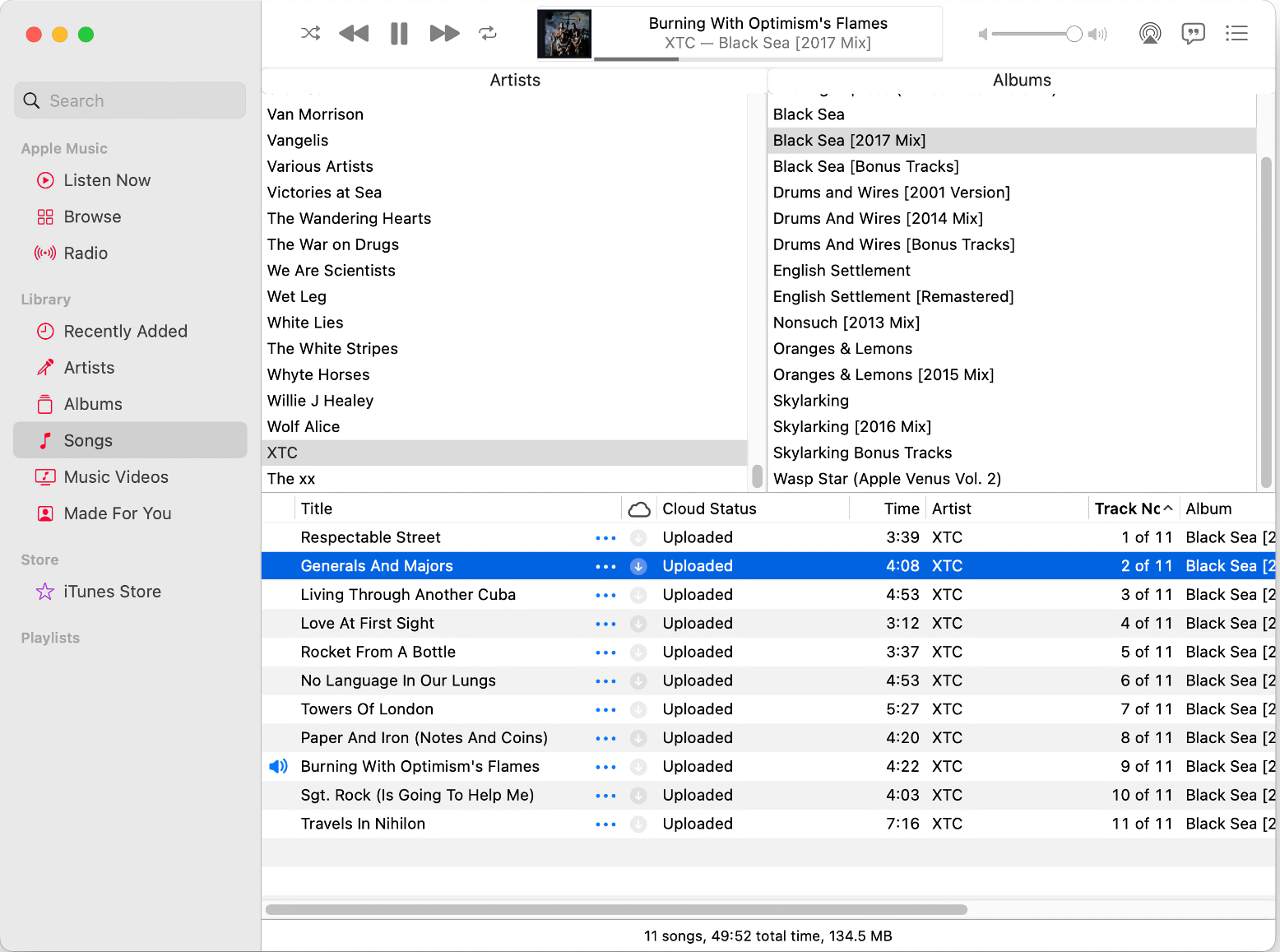
Task: Click the Cloud Status column cloud icon
Action: [x=639, y=509]
